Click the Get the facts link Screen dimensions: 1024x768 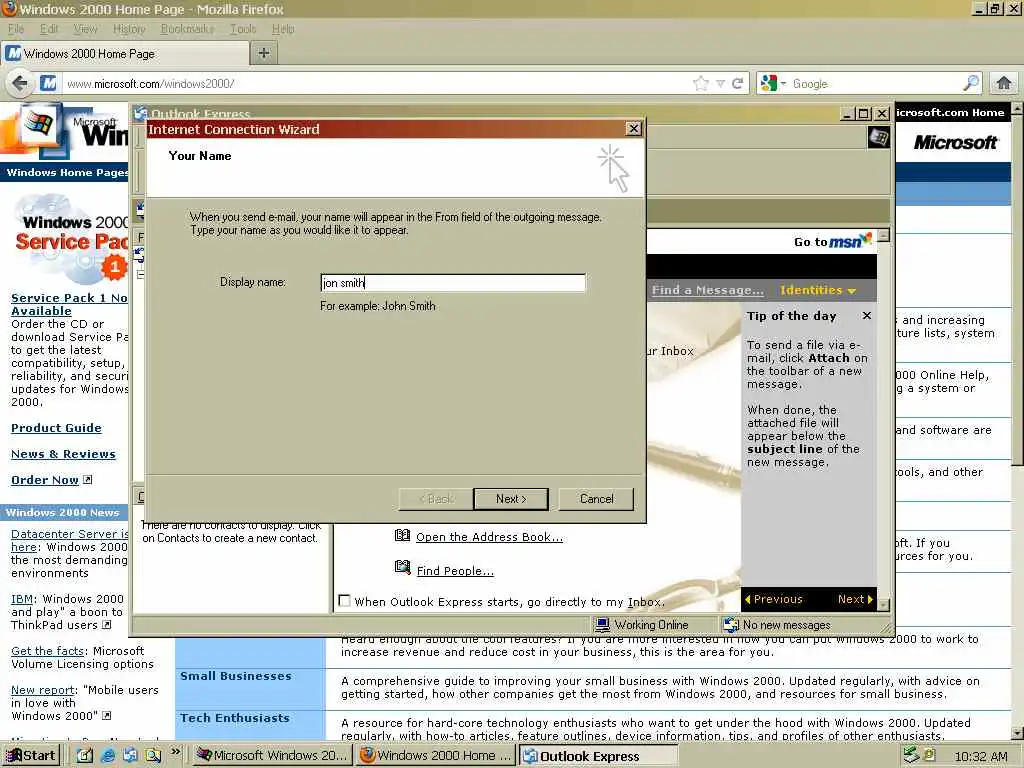coord(48,650)
